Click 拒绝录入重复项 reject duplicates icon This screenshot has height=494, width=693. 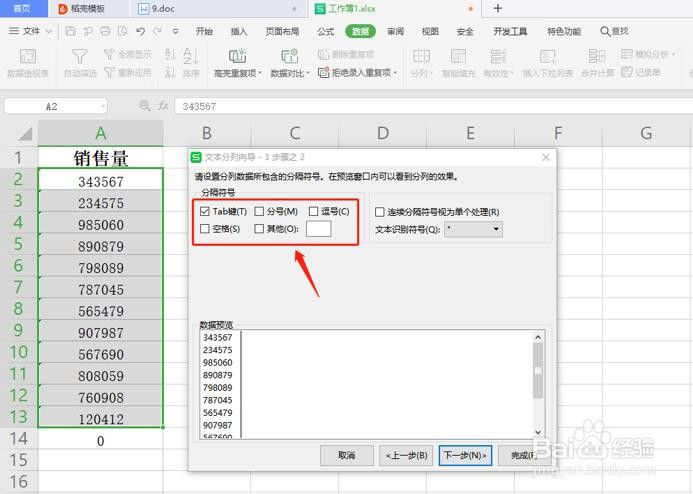[324, 72]
